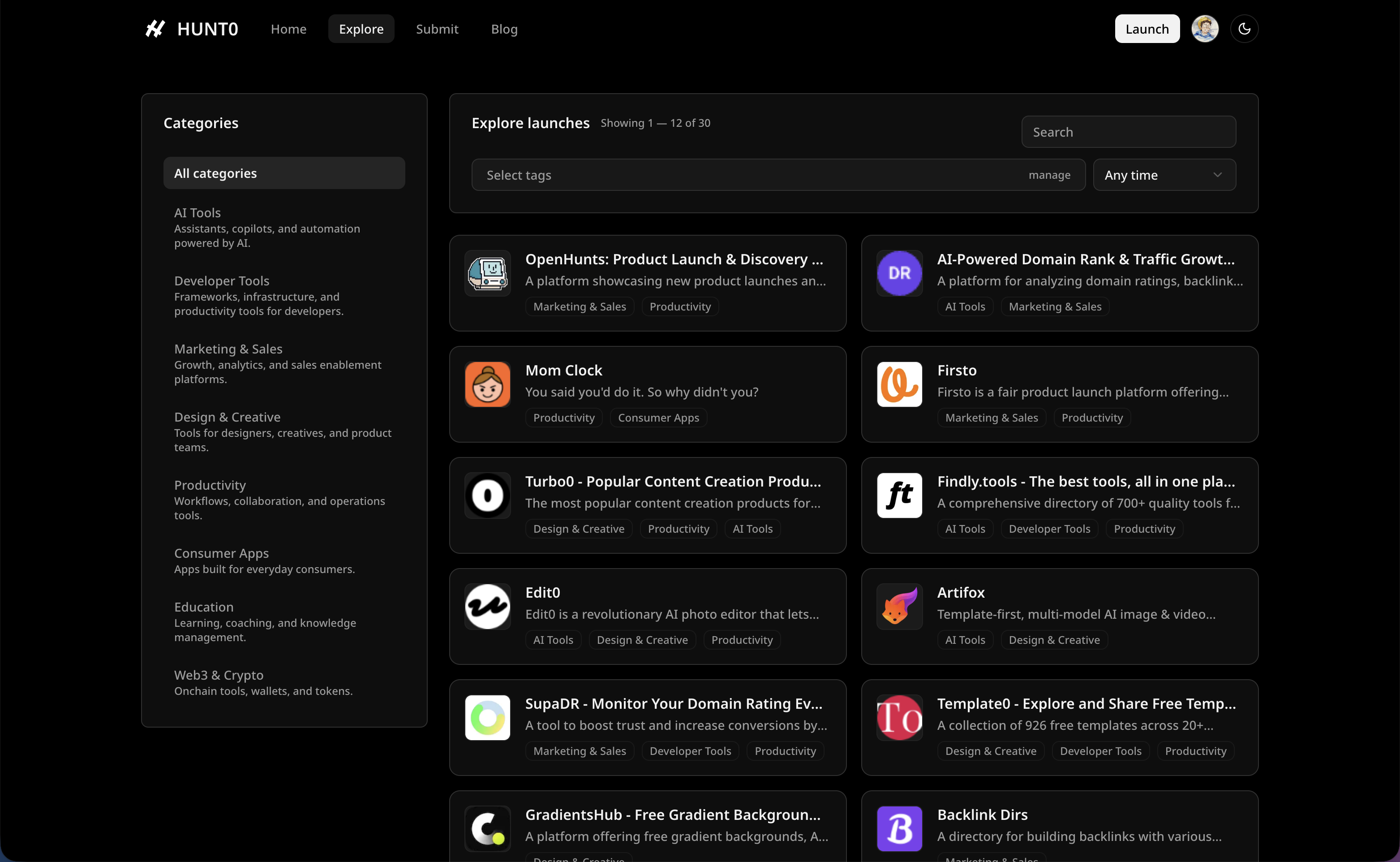Click Productivity tag on Template0 card
Image resolution: width=1400 pixels, height=862 pixels.
1195,751
